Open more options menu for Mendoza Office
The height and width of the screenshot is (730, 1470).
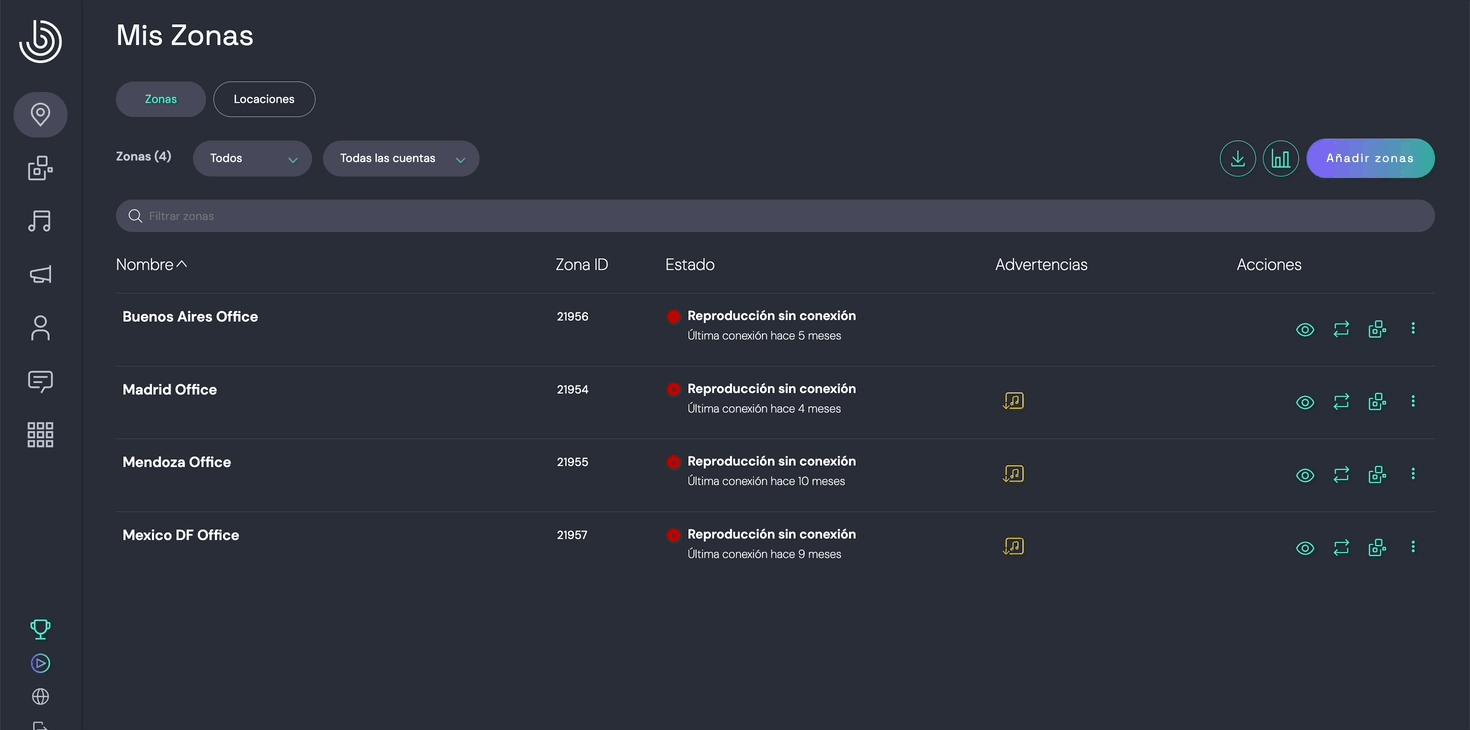coord(1413,474)
